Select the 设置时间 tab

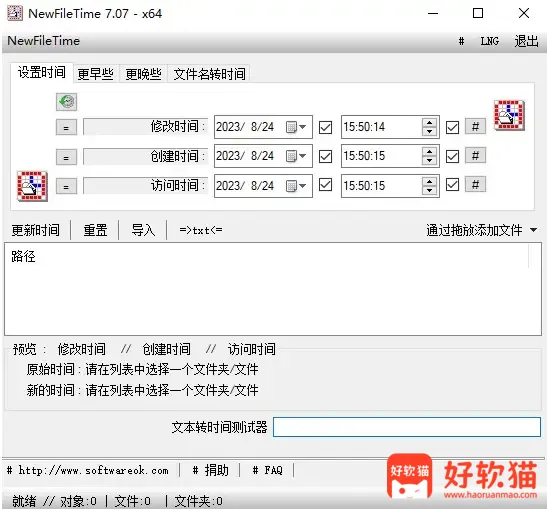coord(42,73)
